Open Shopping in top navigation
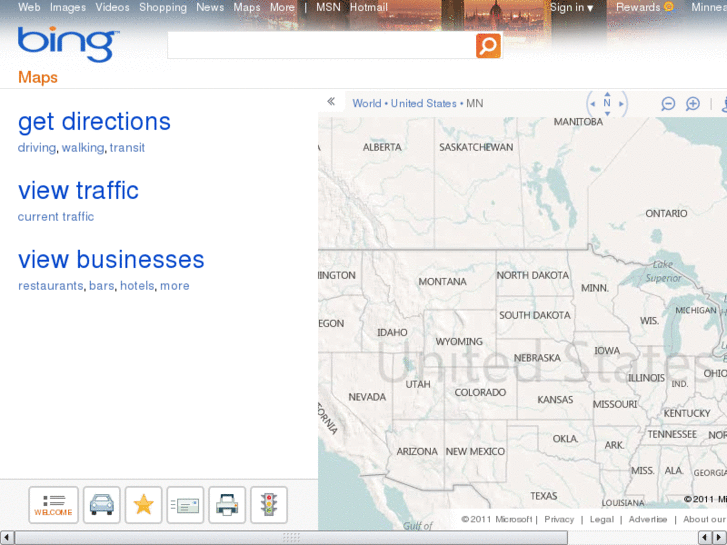This screenshot has height=545, width=727. (x=163, y=7)
